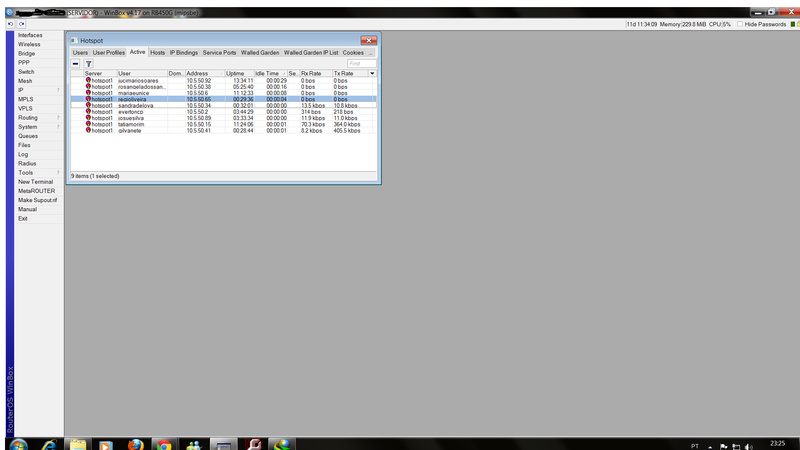Select the hotspot icon in the gilvanete row
Image resolution: width=800 pixels, height=450 pixels.
click(88, 130)
